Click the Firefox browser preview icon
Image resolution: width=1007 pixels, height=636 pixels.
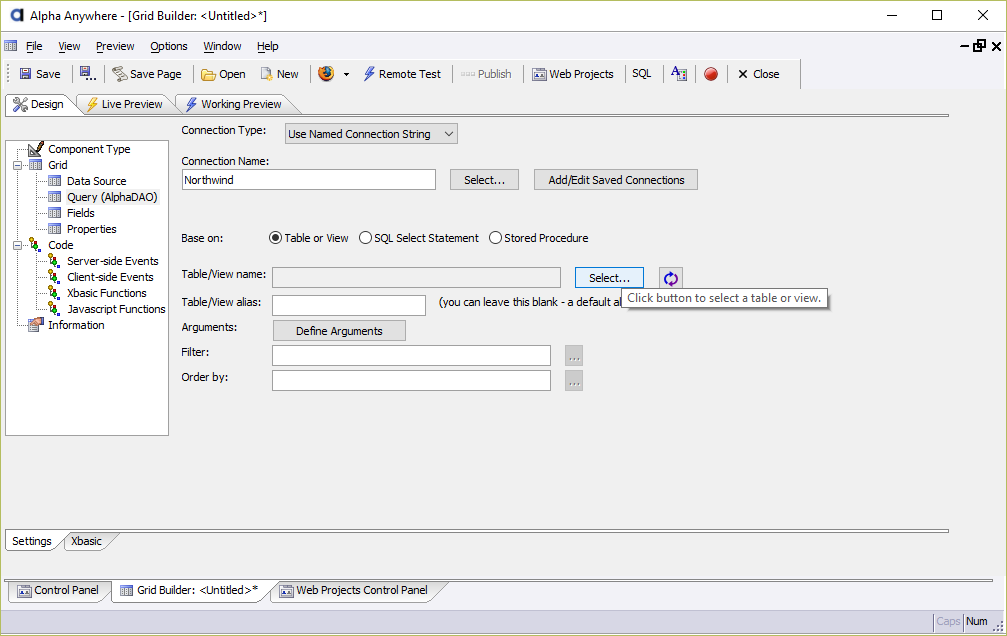pos(326,74)
